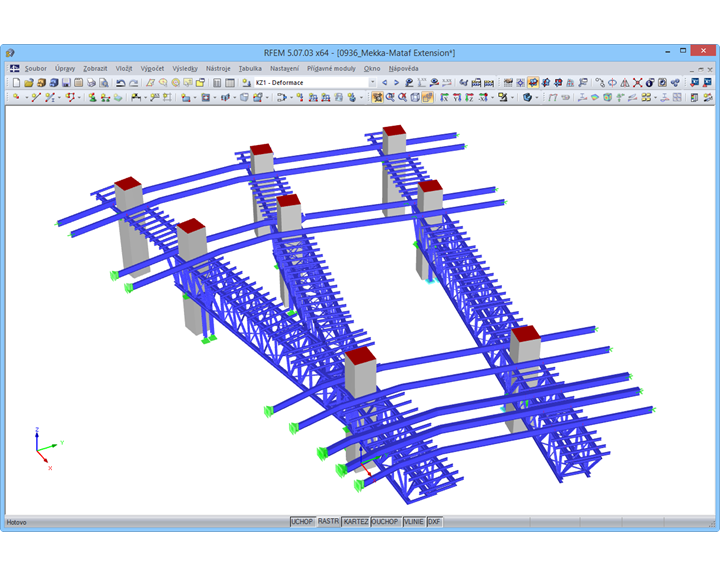This screenshot has height=576, width=720.
Task: Open the Nastavení menu
Action: click(x=284, y=68)
